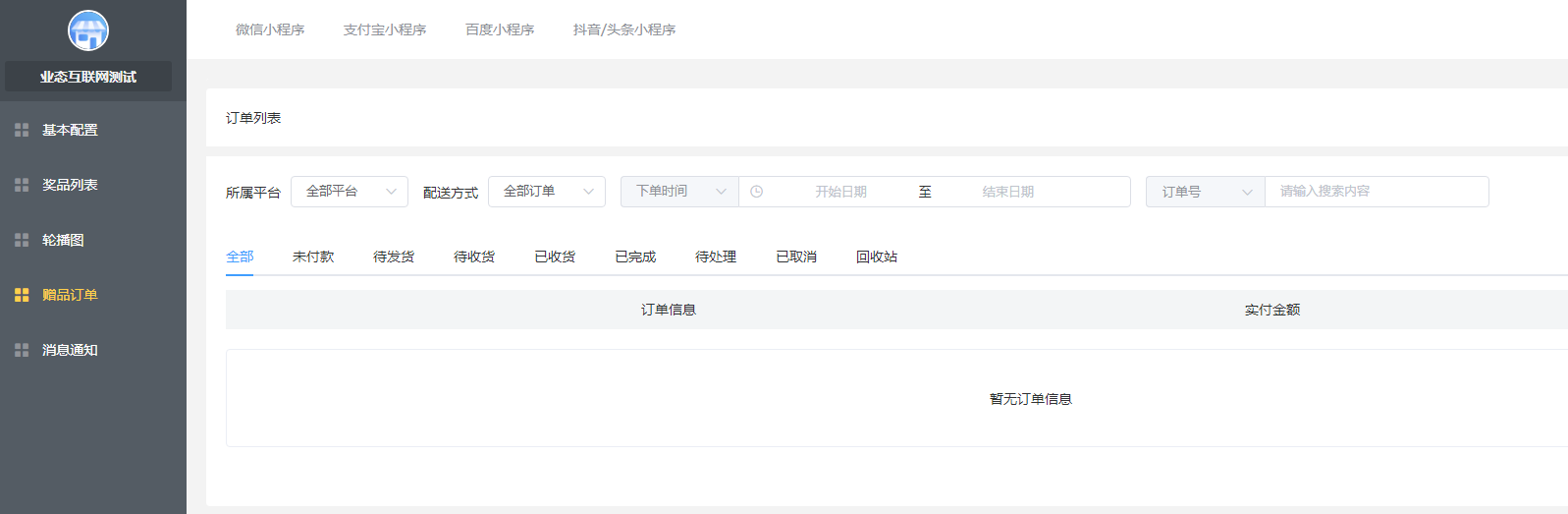This screenshot has height=514, width=1568.
Task: Click the 开始日期 start date field
Action: [x=840, y=192]
